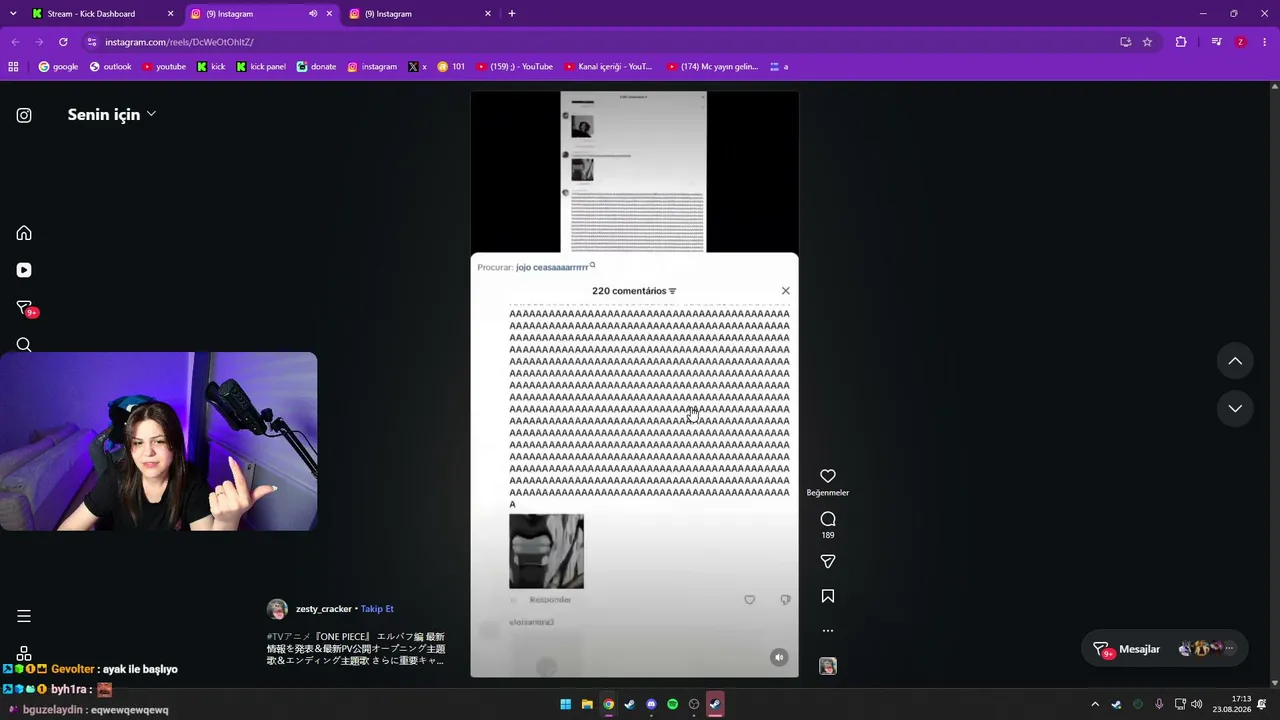This screenshot has width=1280, height=720.
Task: Open the 'google' bookmark
Action: [58, 67]
